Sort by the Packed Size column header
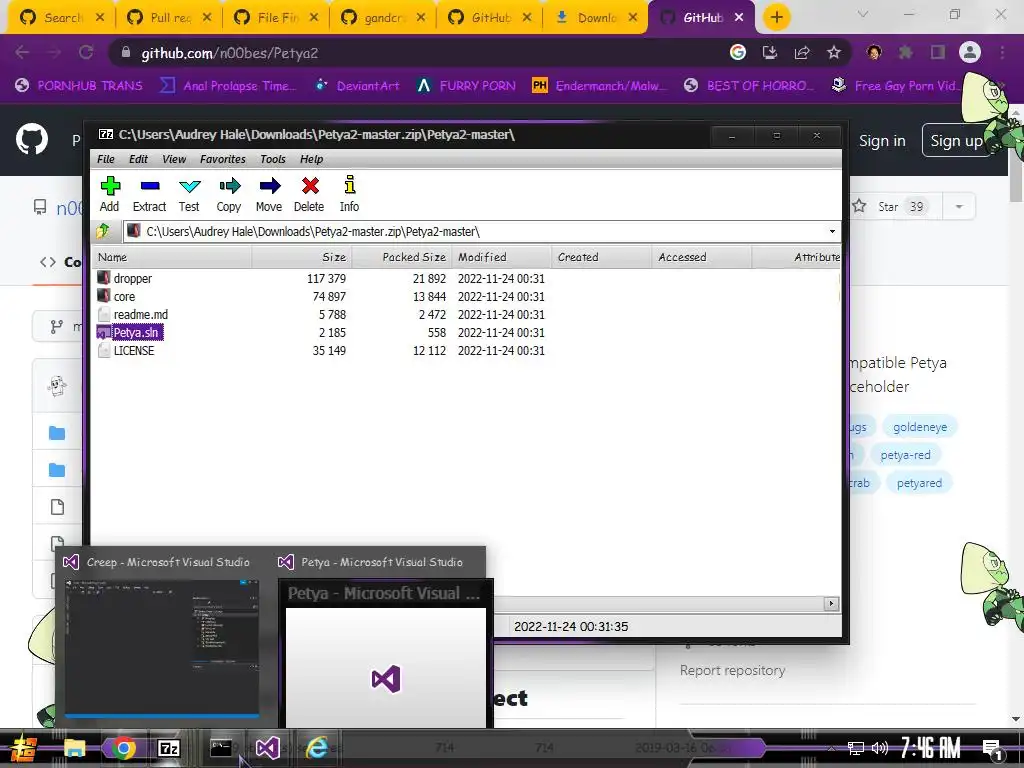This screenshot has height=768, width=1024. click(402, 257)
